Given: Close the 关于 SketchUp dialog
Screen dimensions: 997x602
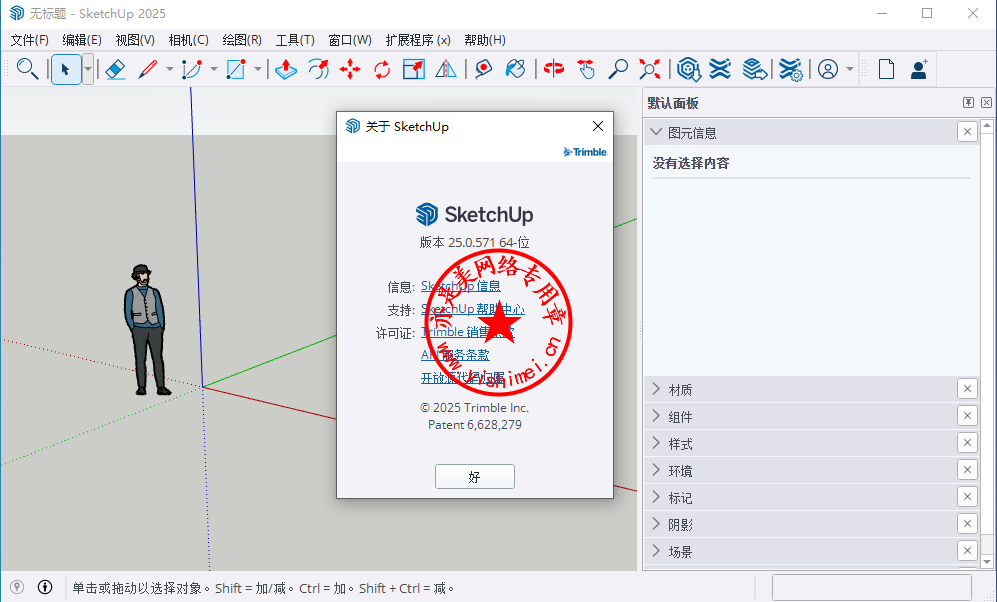Looking at the screenshot, I should click(x=598, y=126).
